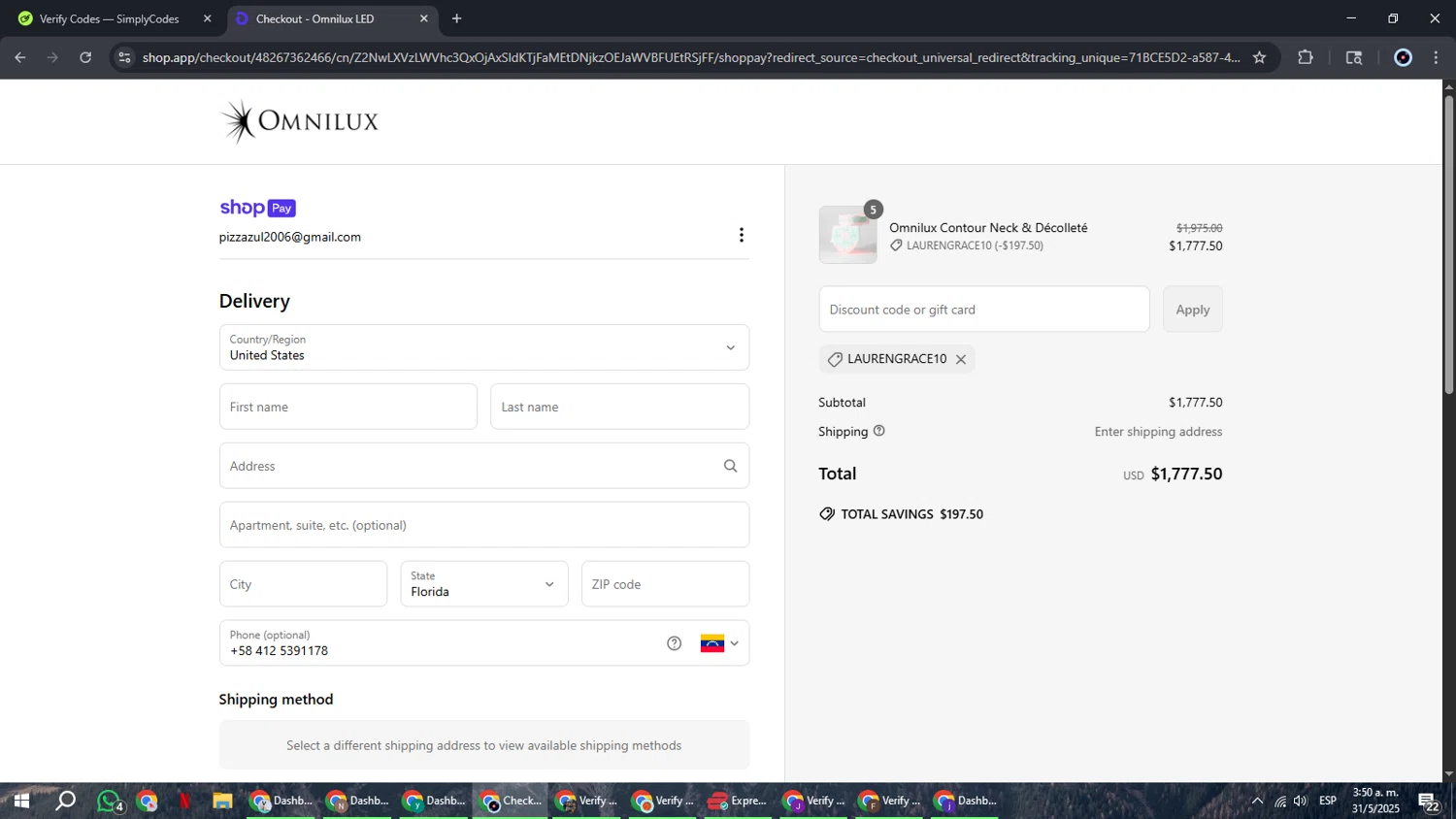Show hidden system tray icons

point(1257,801)
